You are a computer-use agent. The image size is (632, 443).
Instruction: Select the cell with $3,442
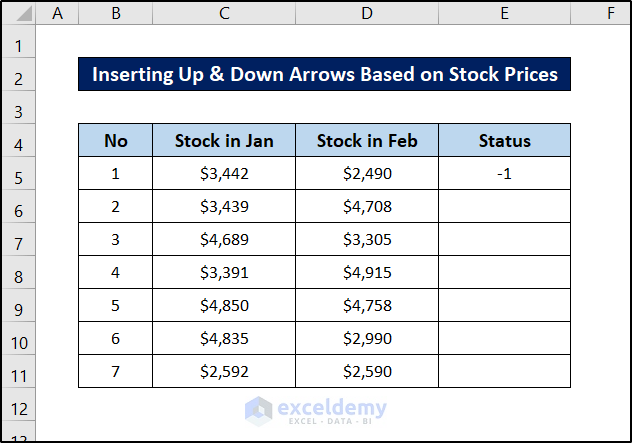[224, 174]
